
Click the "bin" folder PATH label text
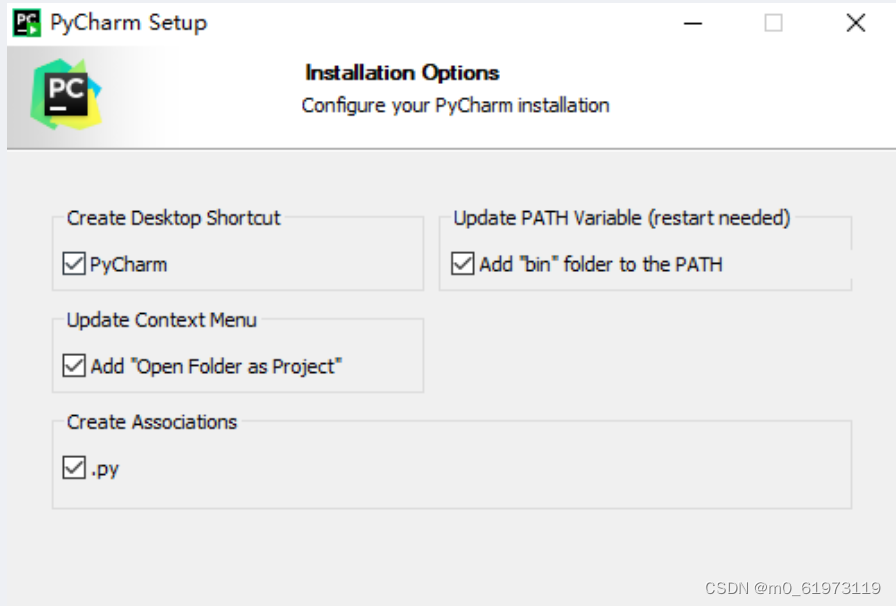click(x=600, y=264)
